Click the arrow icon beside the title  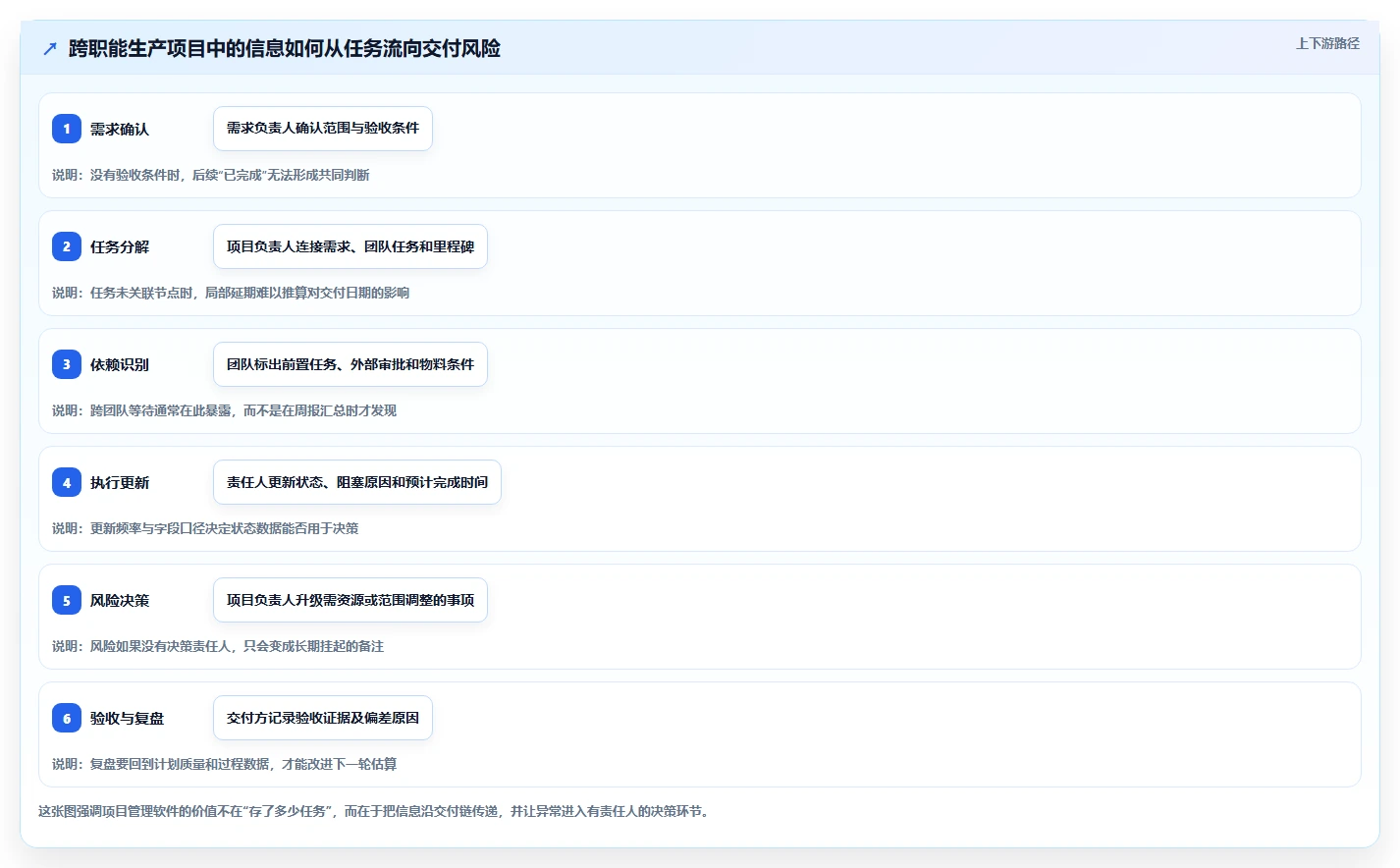50,48
